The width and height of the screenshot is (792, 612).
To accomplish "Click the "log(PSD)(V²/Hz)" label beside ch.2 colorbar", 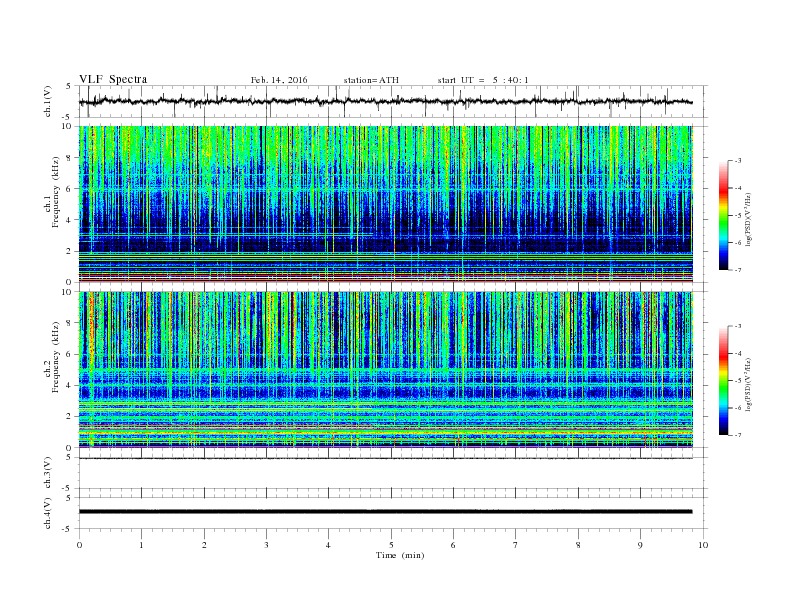I will pyautogui.click(x=749, y=384).
